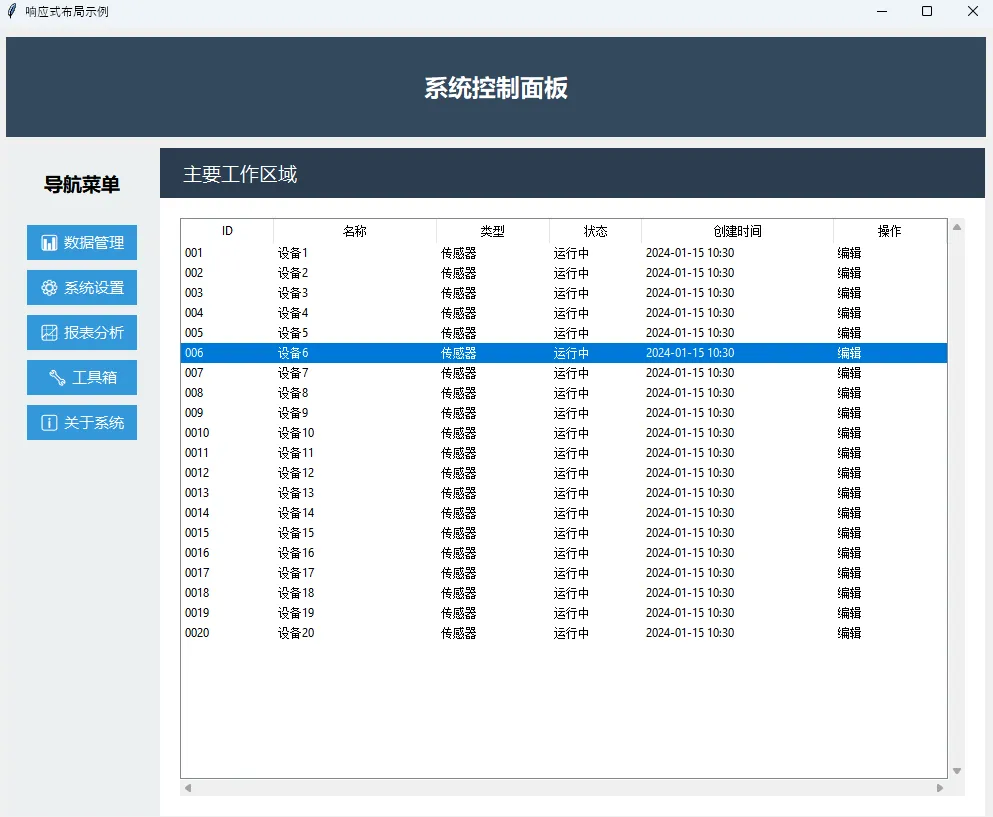Click the chart icon beside 报表分析
This screenshot has height=817, width=993.
click(x=49, y=333)
